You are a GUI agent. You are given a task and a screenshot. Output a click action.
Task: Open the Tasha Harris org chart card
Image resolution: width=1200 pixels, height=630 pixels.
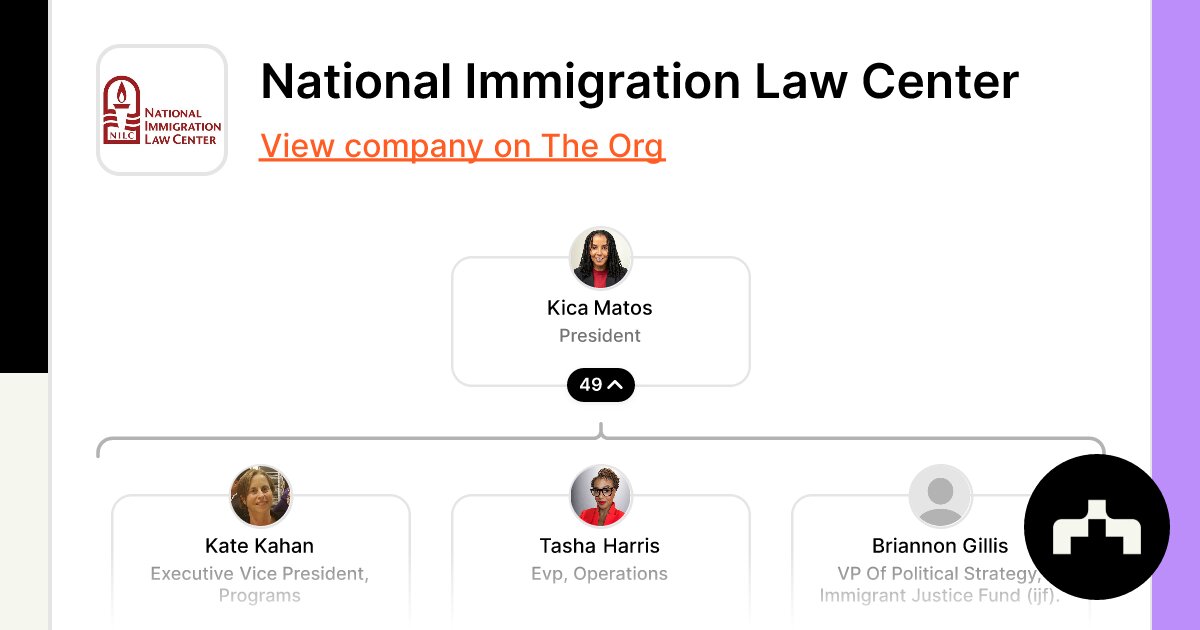point(601,560)
